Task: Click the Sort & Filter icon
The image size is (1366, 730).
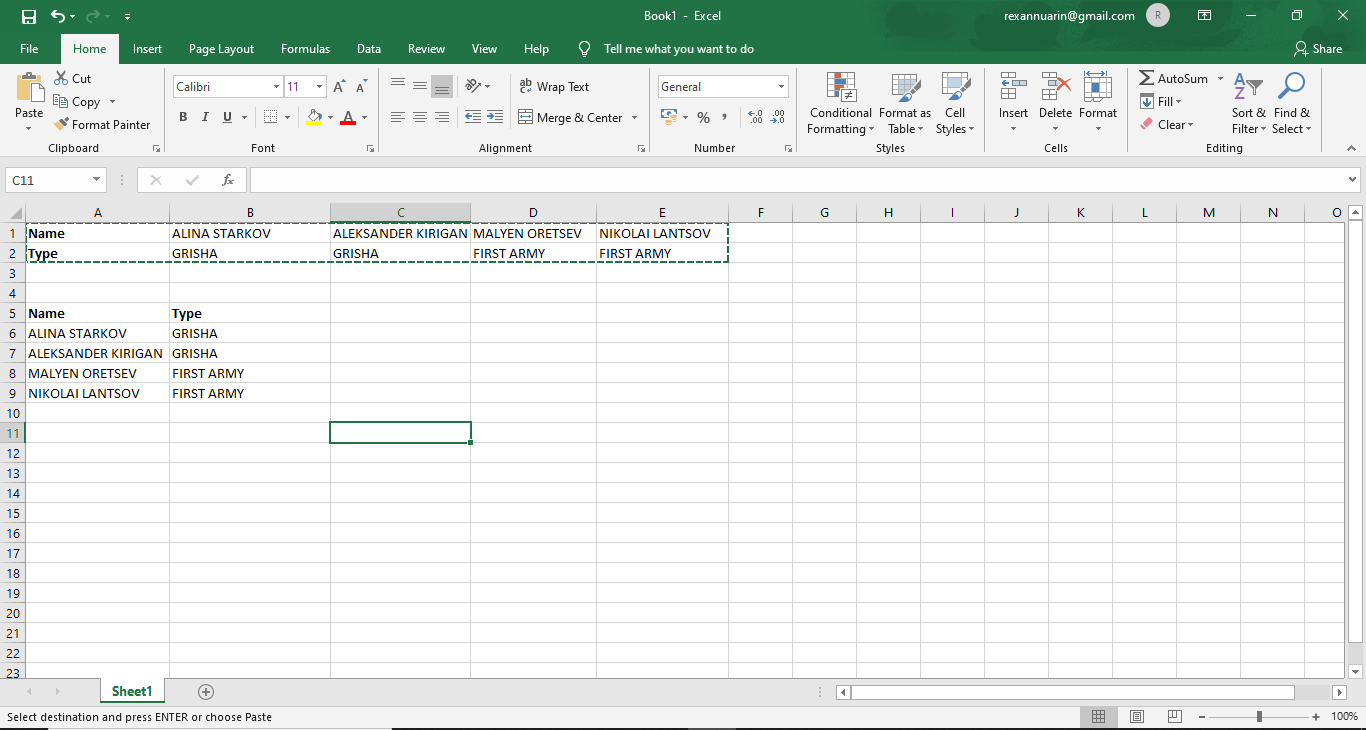Action: click(1248, 87)
